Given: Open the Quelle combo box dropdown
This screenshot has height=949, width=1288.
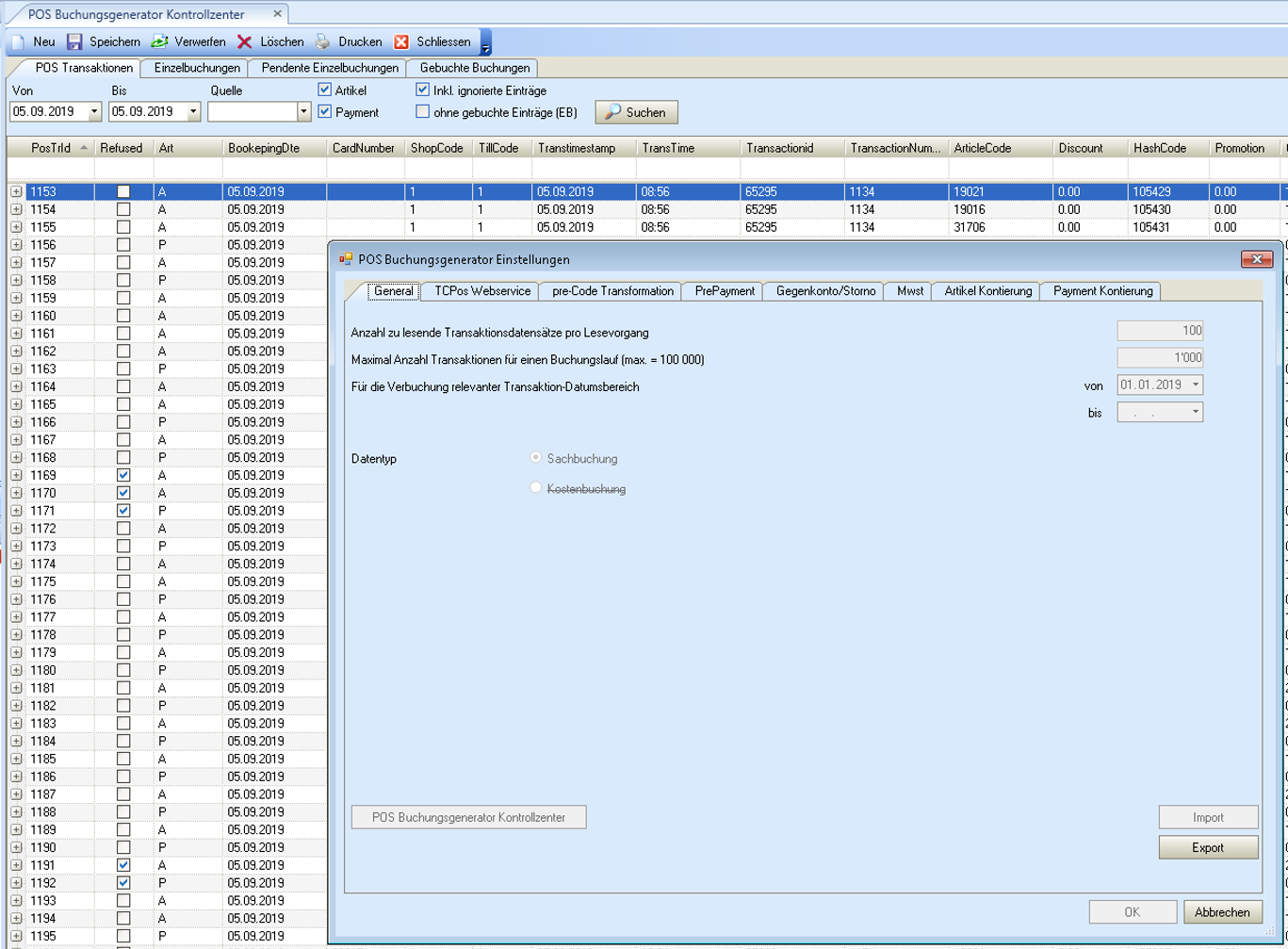Looking at the screenshot, I should (x=303, y=112).
